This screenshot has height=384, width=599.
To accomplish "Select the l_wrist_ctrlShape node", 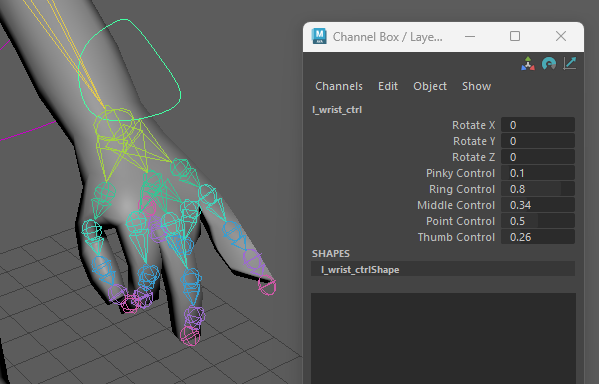I will (x=443, y=269).
